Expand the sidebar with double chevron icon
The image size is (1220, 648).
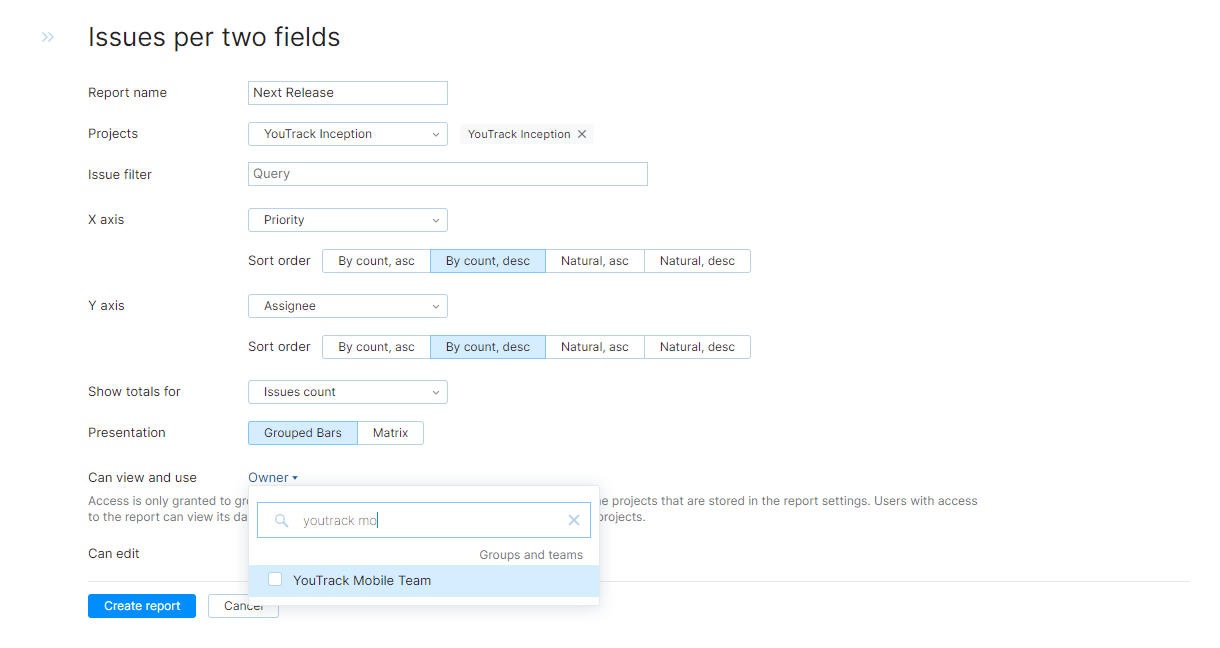pos(47,37)
